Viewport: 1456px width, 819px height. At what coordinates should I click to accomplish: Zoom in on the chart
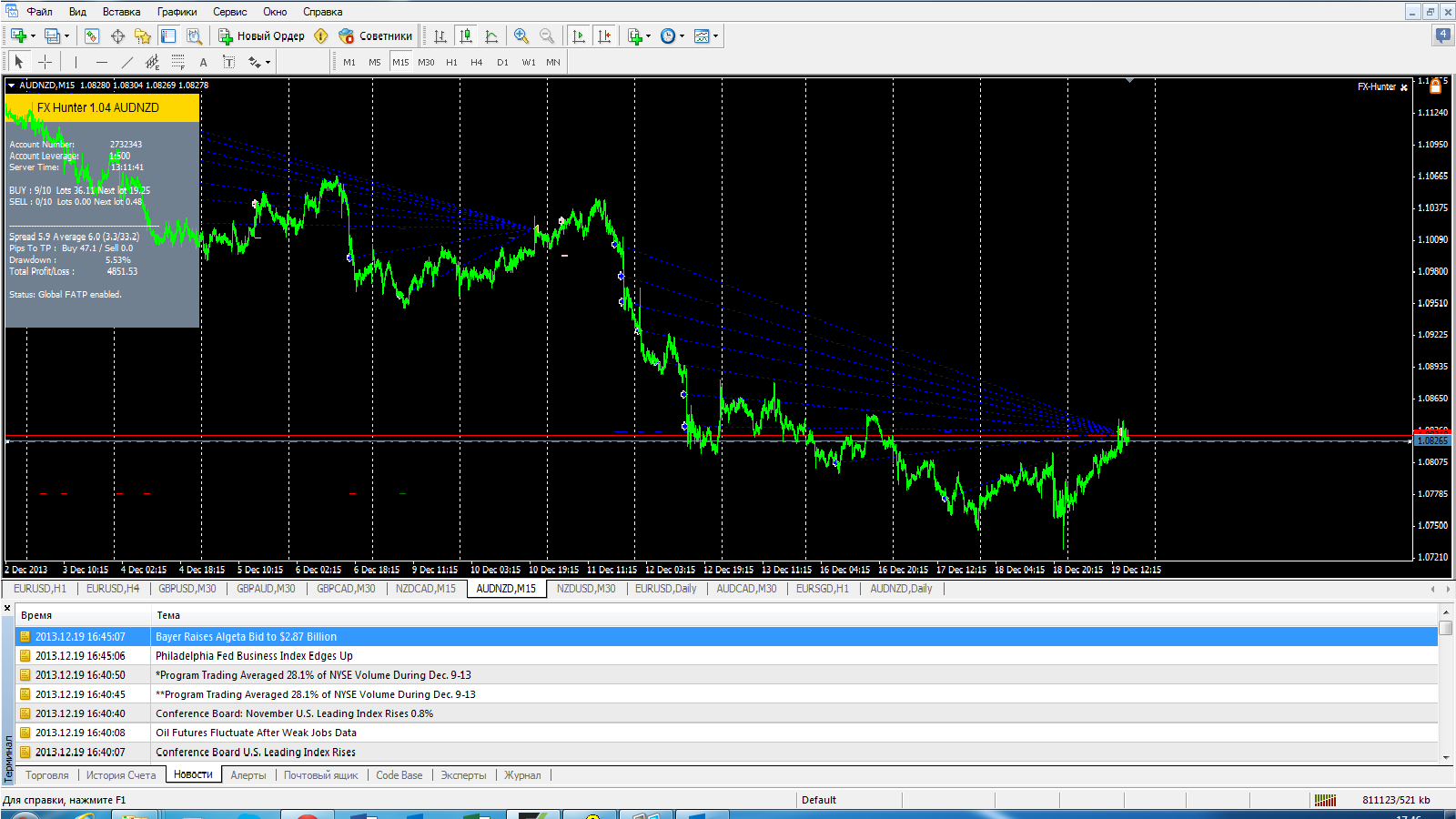tap(521, 36)
